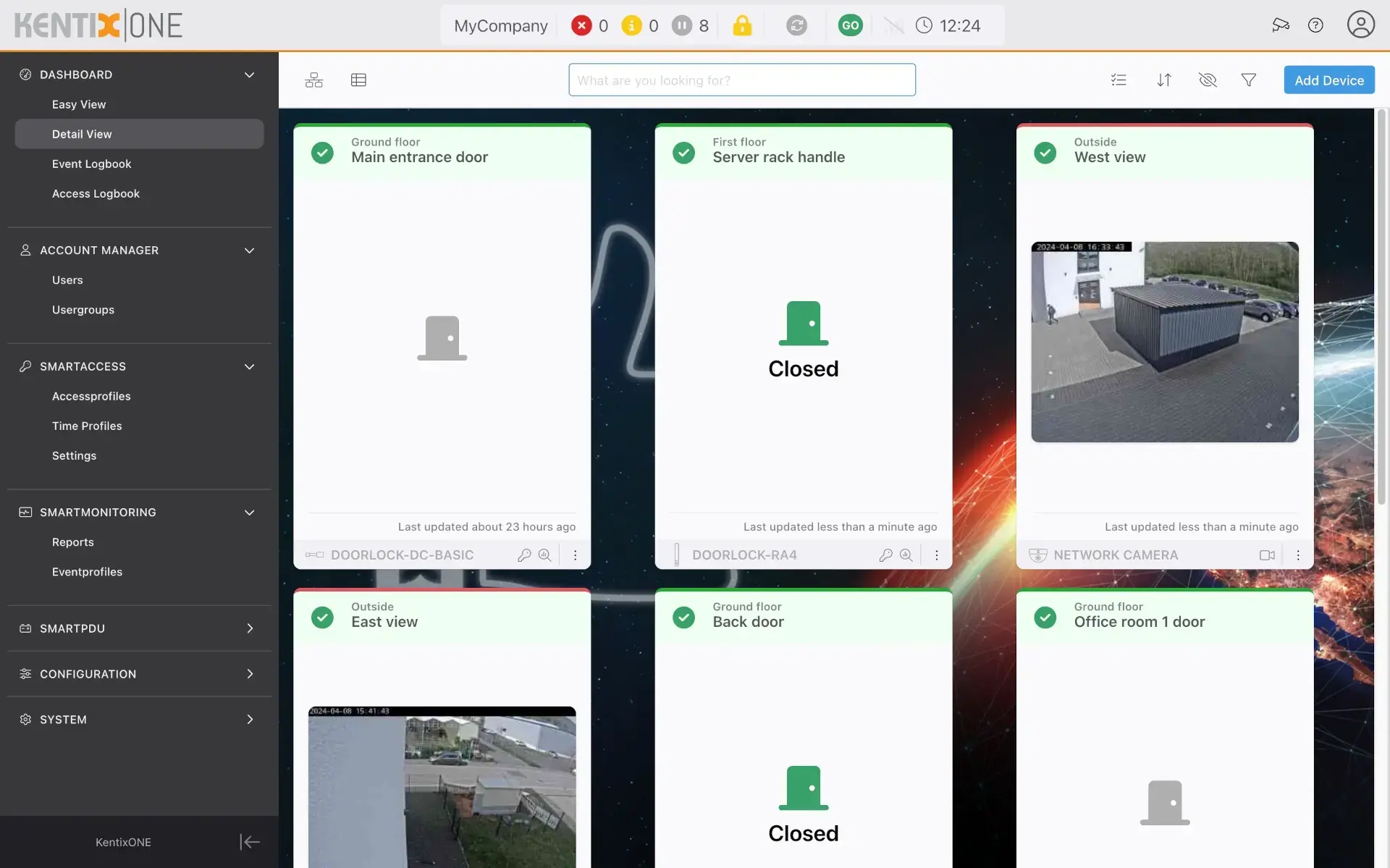Screen dimensions: 1390x868
Task: Collapse the DASHBOARD section
Action: pyautogui.click(x=249, y=75)
